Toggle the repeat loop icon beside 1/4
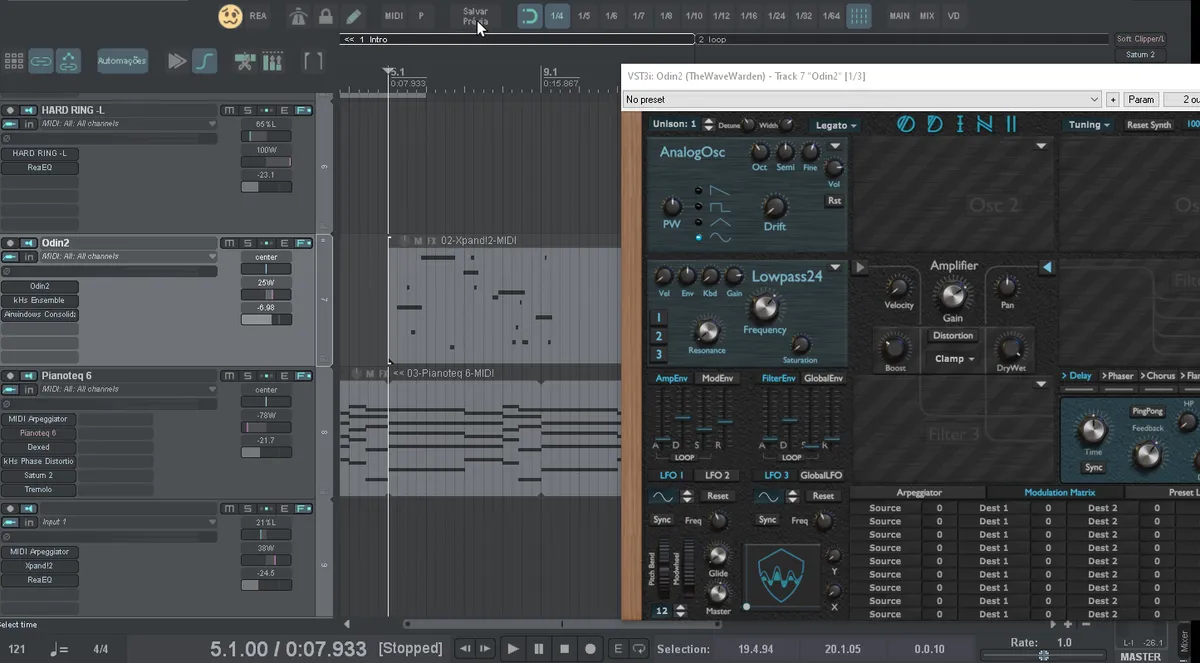 click(529, 16)
